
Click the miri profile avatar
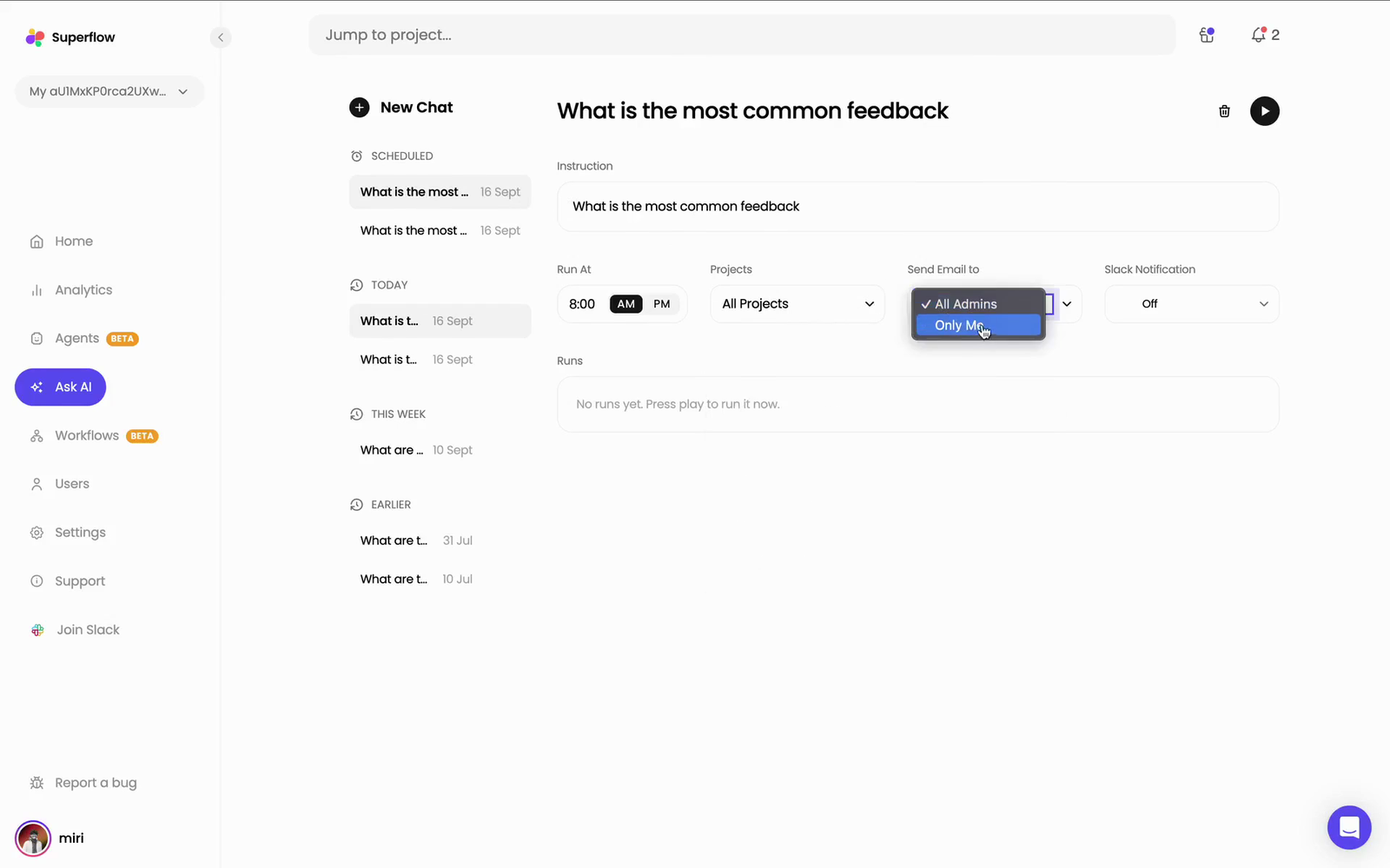coord(33,838)
